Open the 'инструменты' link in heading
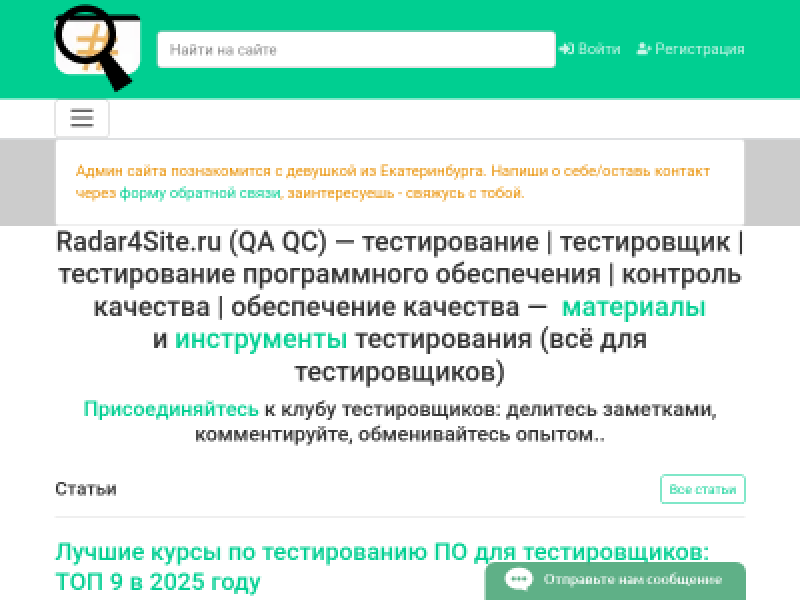The image size is (800, 600). (x=261, y=339)
